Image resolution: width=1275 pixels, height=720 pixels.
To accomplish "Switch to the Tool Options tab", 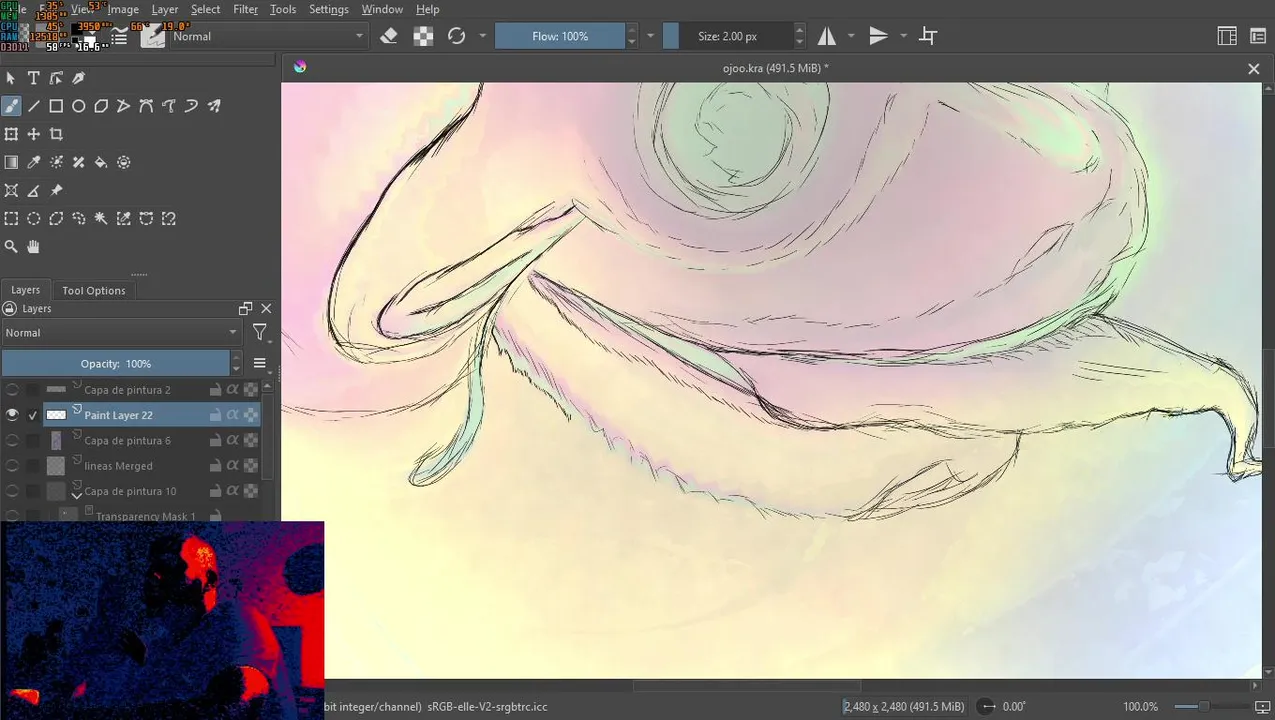I will [94, 290].
